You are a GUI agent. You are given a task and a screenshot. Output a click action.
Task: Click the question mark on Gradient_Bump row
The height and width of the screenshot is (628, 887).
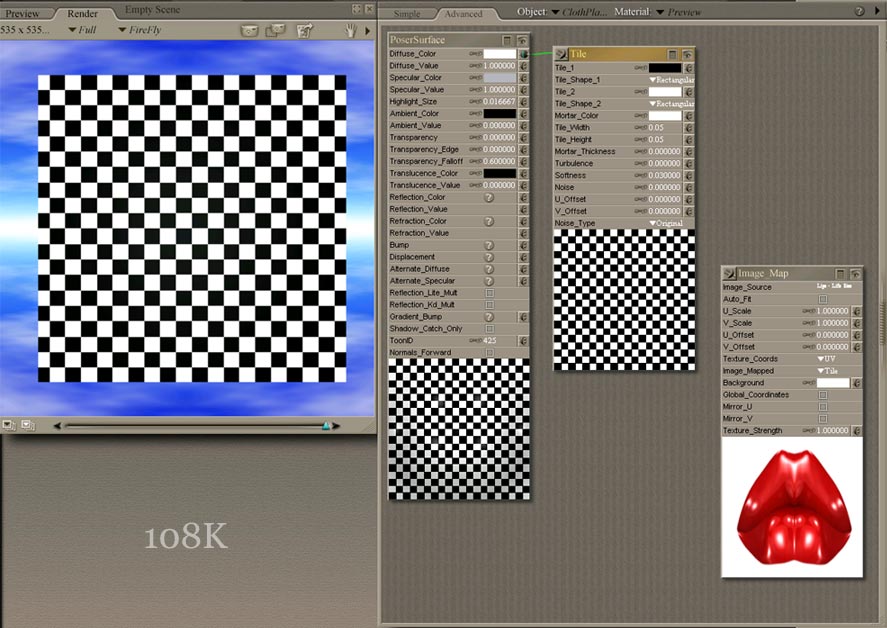coord(489,317)
